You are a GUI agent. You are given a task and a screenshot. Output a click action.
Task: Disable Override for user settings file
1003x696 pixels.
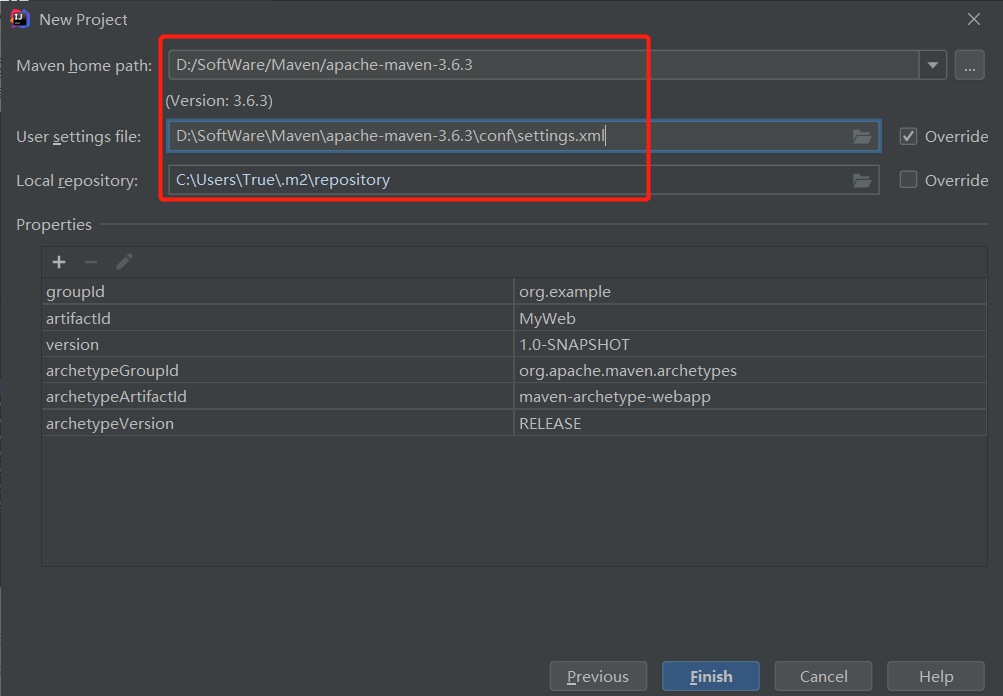908,136
